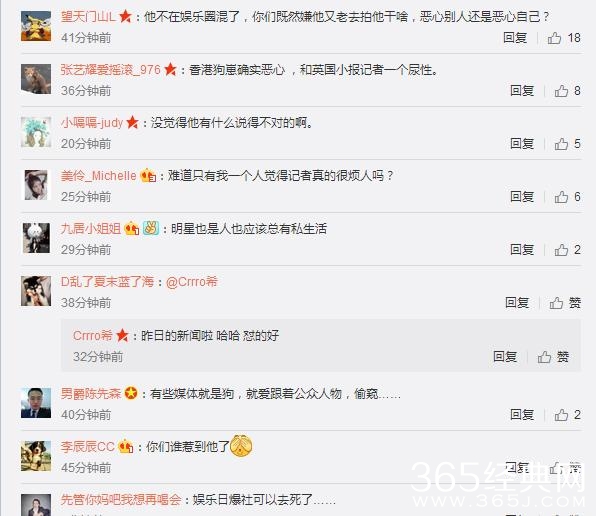Click 望天门山L's Pikachu avatar
The image size is (596, 516).
click(36, 26)
